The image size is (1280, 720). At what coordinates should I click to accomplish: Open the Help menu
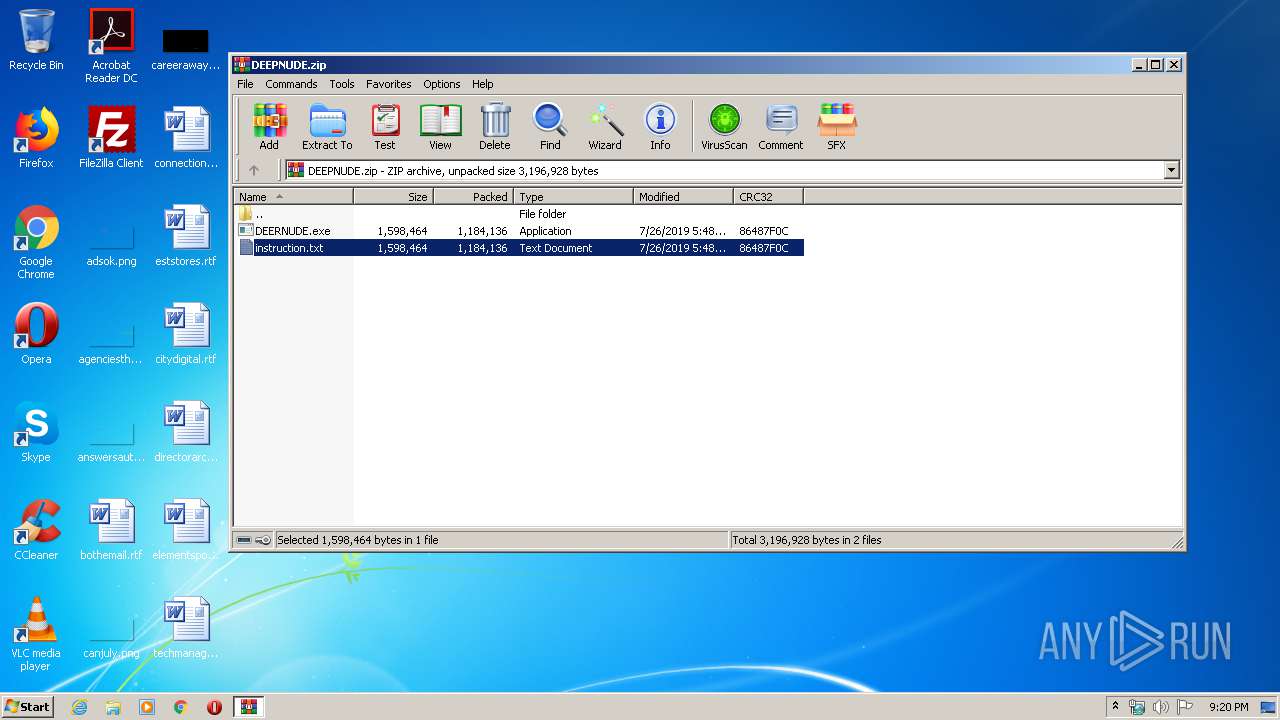coord(483,84)
